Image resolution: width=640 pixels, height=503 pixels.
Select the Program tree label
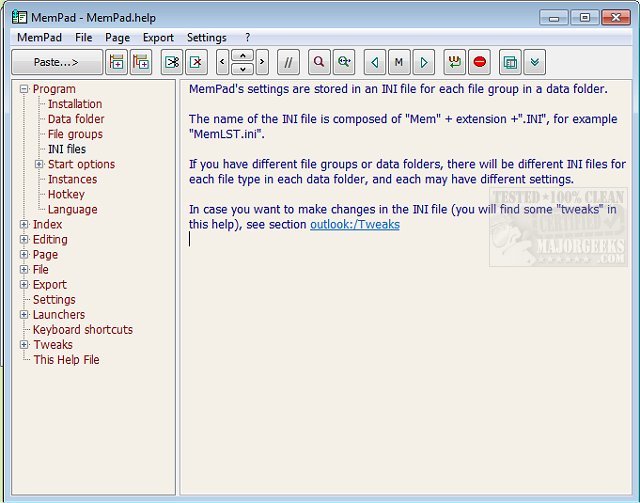coord(54,89)
